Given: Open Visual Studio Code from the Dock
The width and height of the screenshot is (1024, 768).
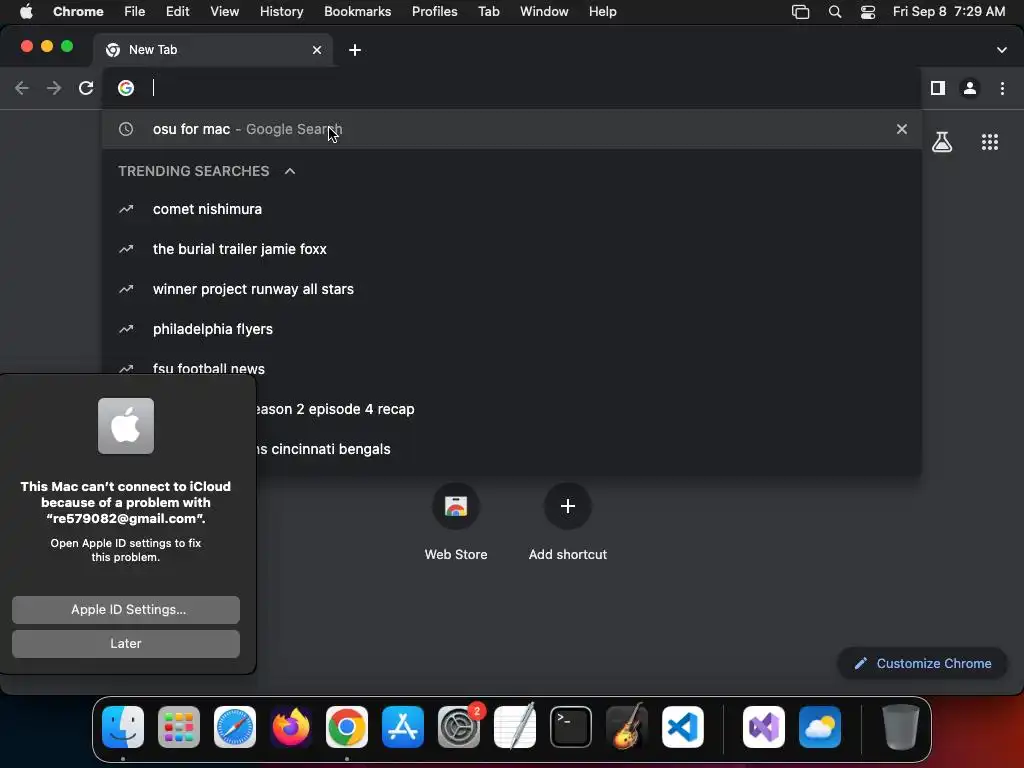Looking at the screenshot, I should click(x=683, y=727).
